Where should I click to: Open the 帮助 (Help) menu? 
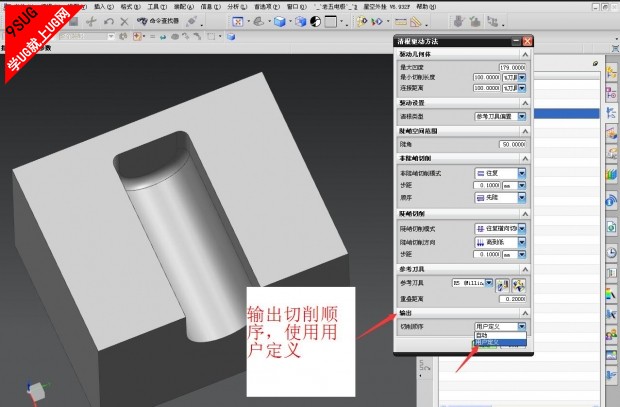[426, 7]
